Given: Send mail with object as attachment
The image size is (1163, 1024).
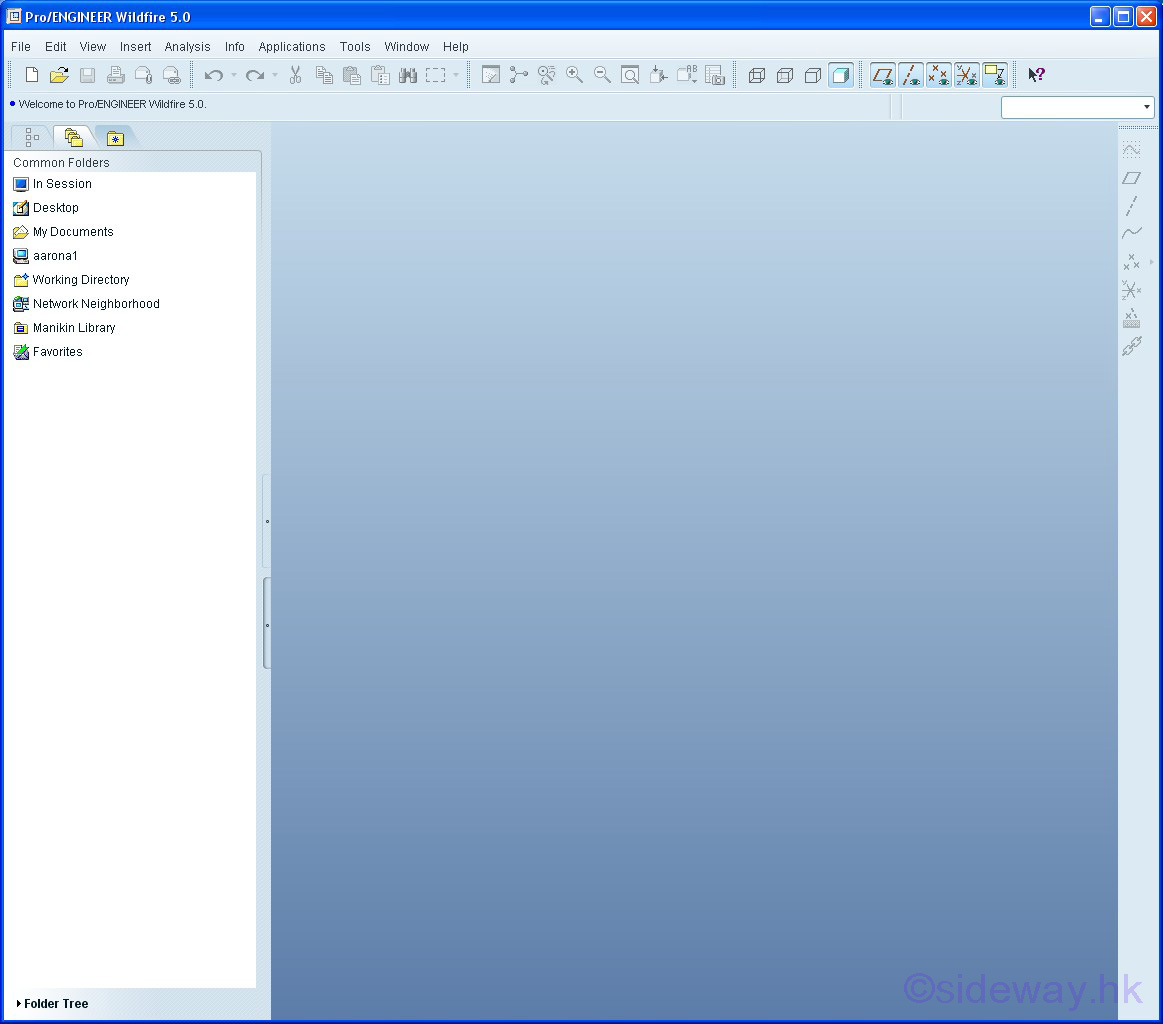Looking at the screenshot, I should [x=143, y=75].
